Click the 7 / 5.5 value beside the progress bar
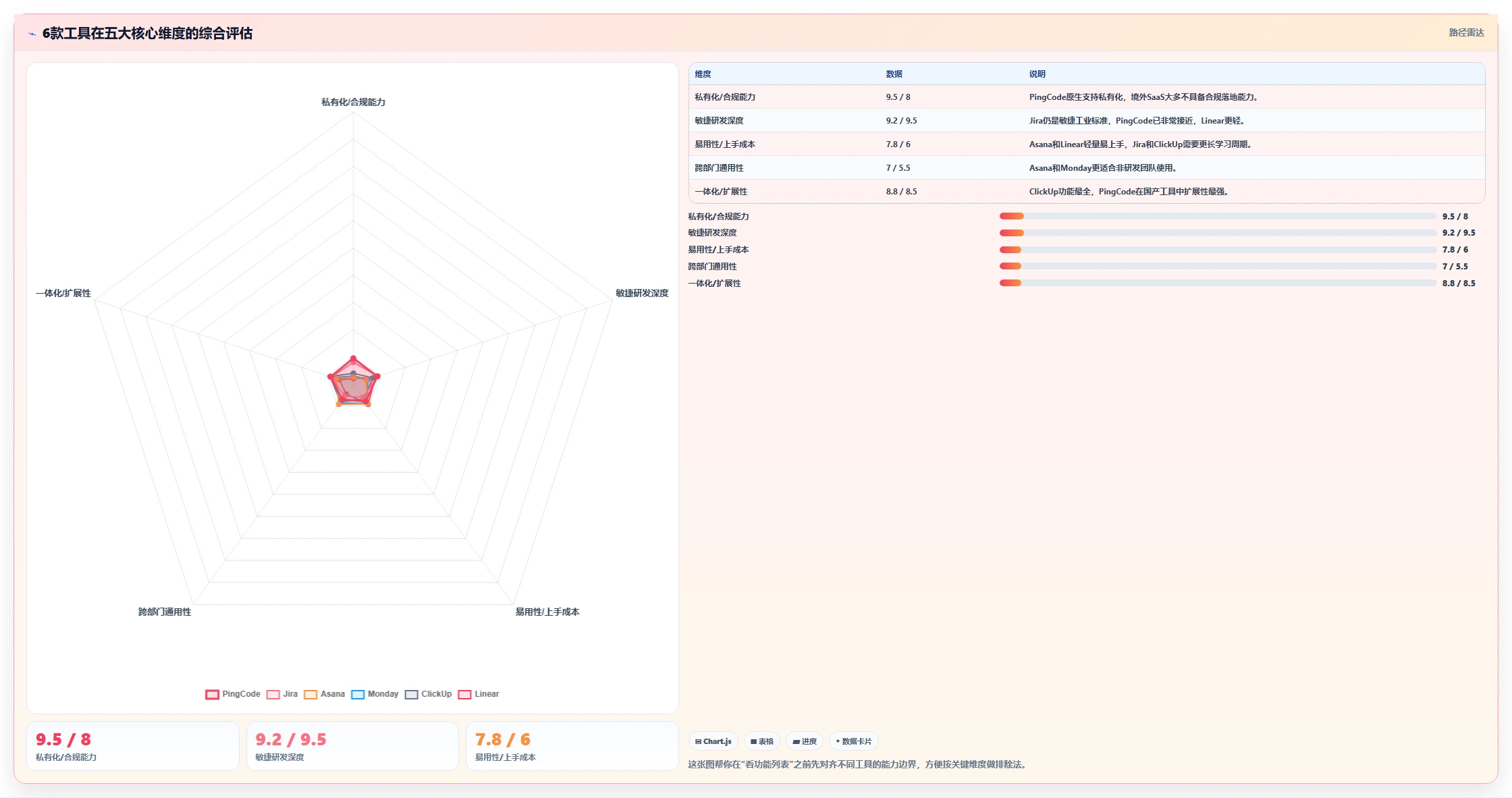Screen dimensions: 1512x798 click(x=1455, y=267)
